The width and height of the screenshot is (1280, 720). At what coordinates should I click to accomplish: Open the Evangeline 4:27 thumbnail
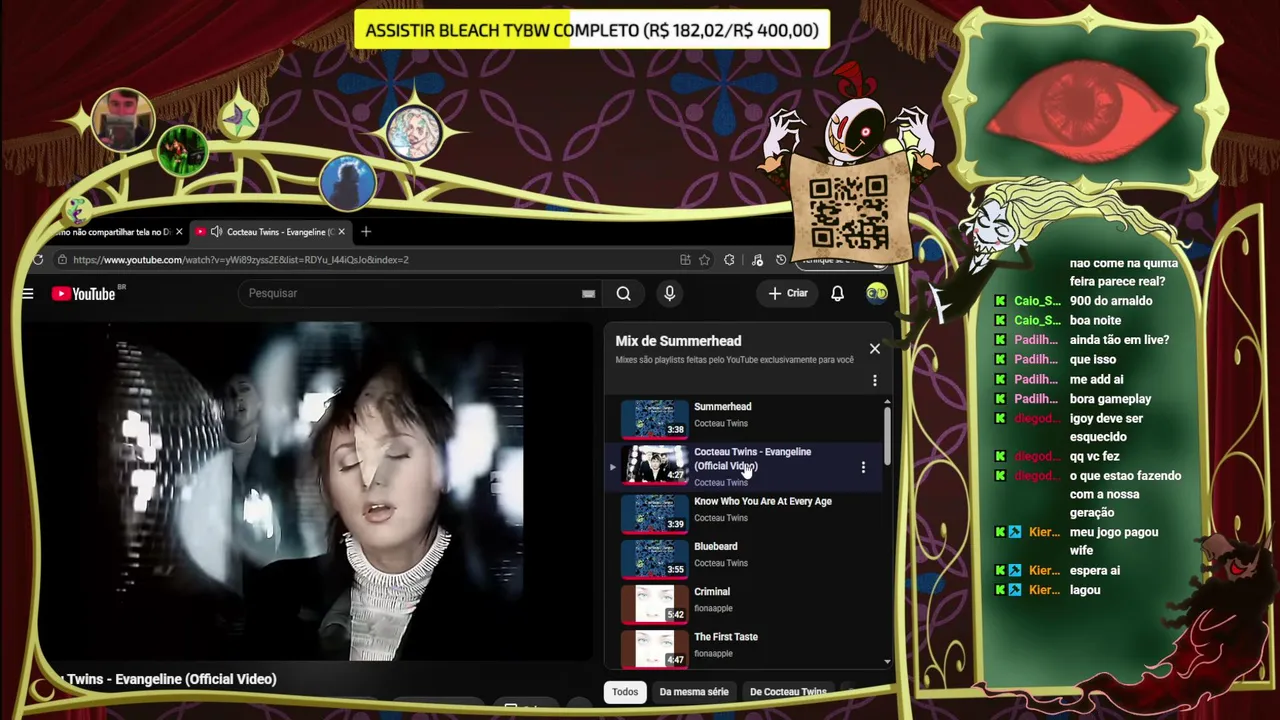pos(654,464)
